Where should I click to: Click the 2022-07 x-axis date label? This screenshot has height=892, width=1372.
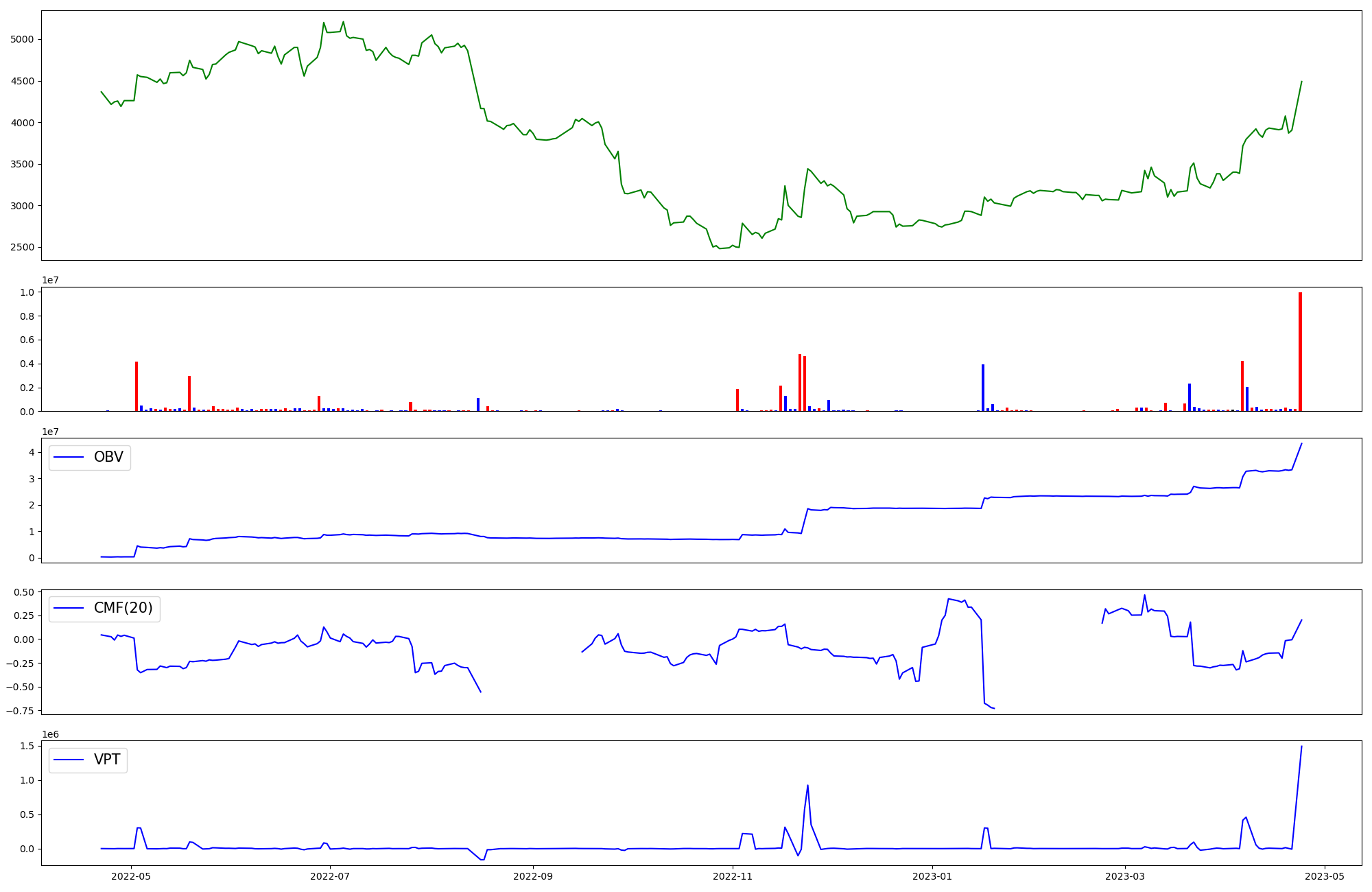(330, 876)
